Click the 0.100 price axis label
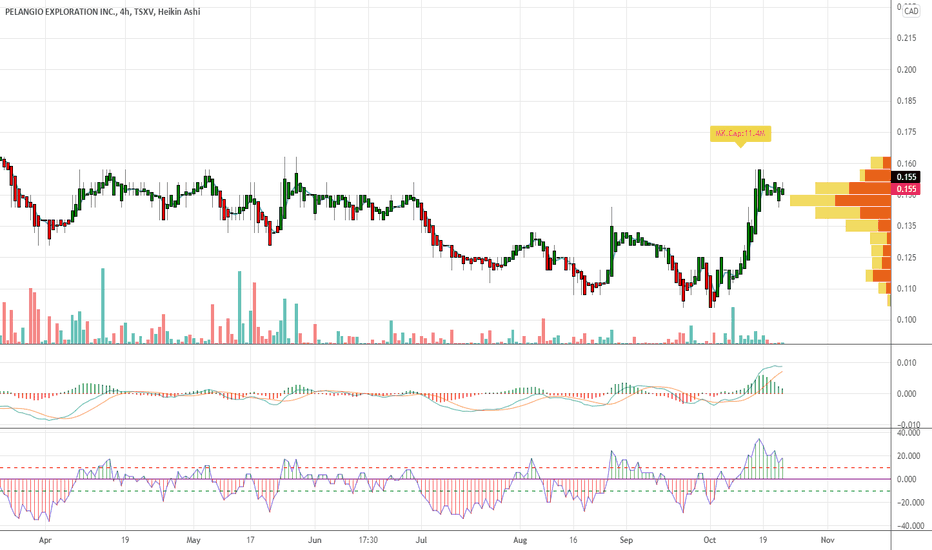This screenshot has height=550, width=932. coord(906,319)
